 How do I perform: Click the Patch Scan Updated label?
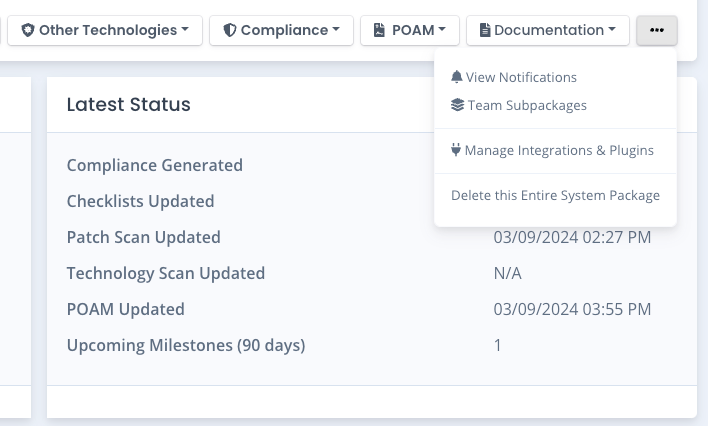coord(144,238)
